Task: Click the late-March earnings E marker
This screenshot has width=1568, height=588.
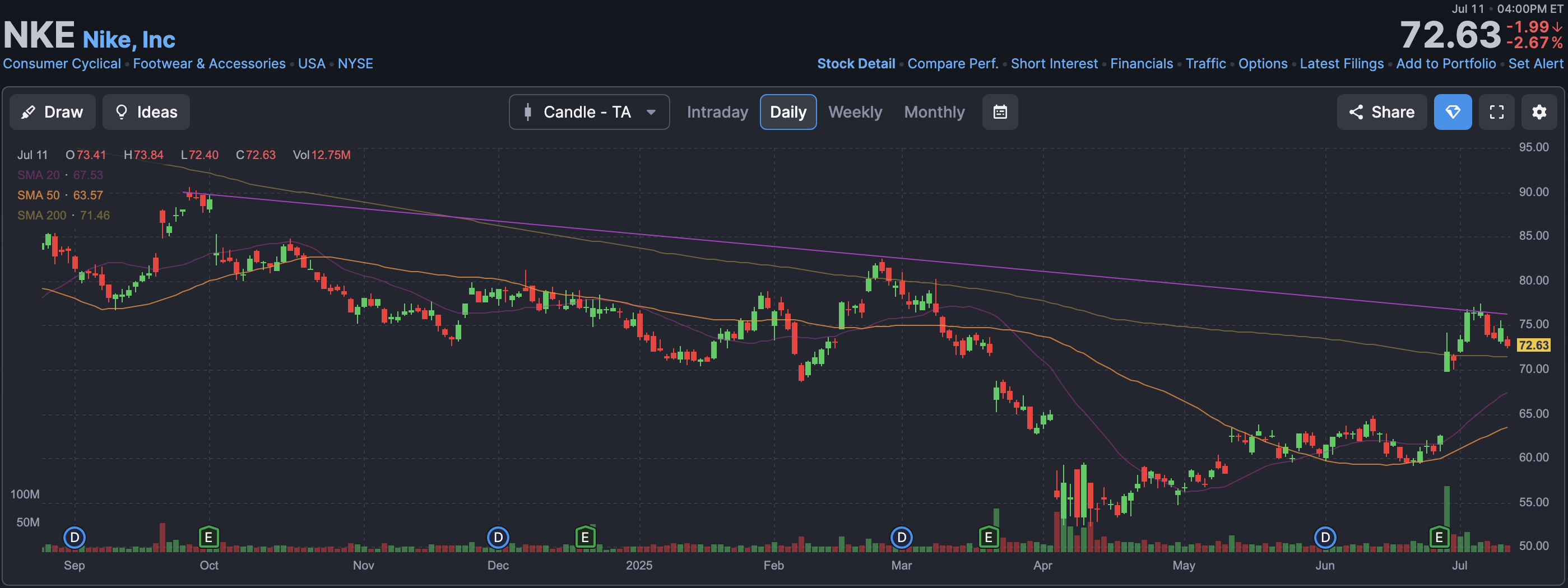Action: point(989,538)
